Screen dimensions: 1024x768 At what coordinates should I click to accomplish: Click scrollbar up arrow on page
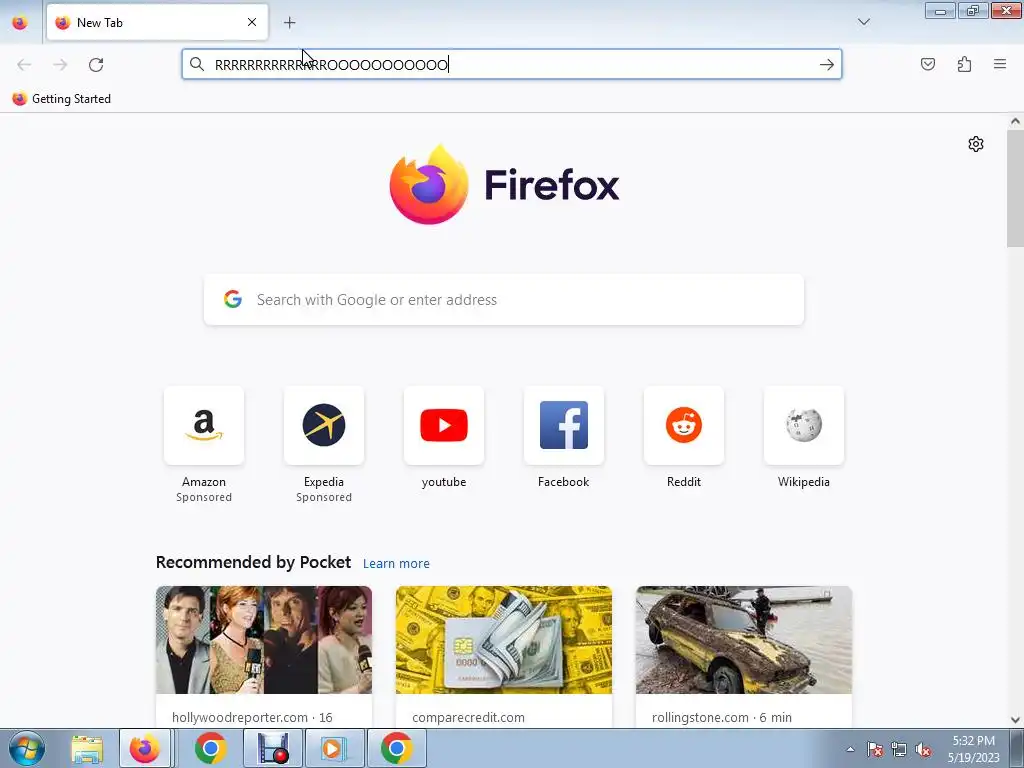[x=1015, y=121]
